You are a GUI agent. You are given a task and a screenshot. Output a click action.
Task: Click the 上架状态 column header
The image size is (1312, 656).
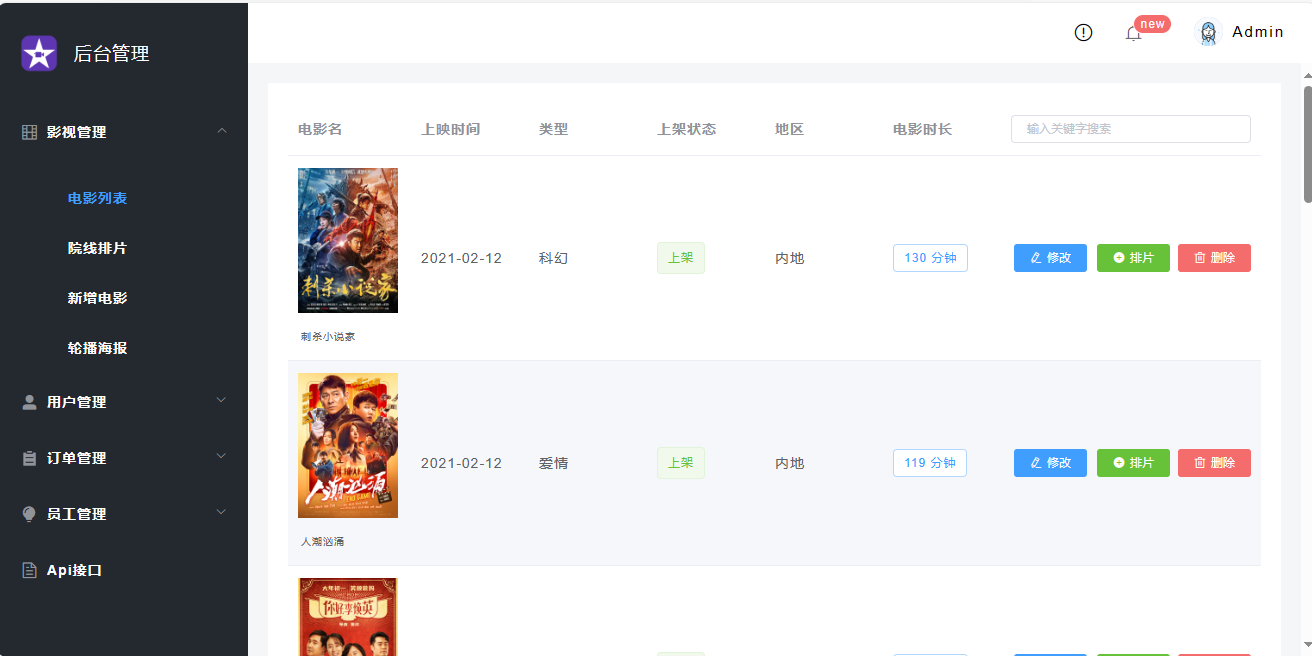click(686, 129)
